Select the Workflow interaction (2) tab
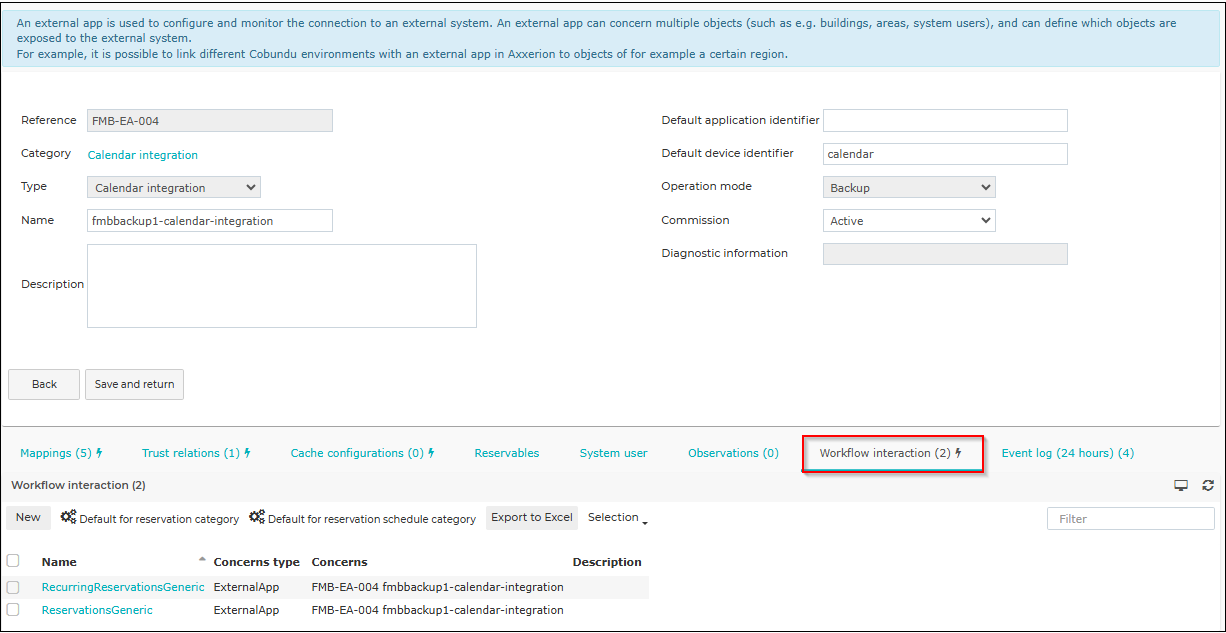The height and width of the screenshot is (633, 1226). point(893,454)
